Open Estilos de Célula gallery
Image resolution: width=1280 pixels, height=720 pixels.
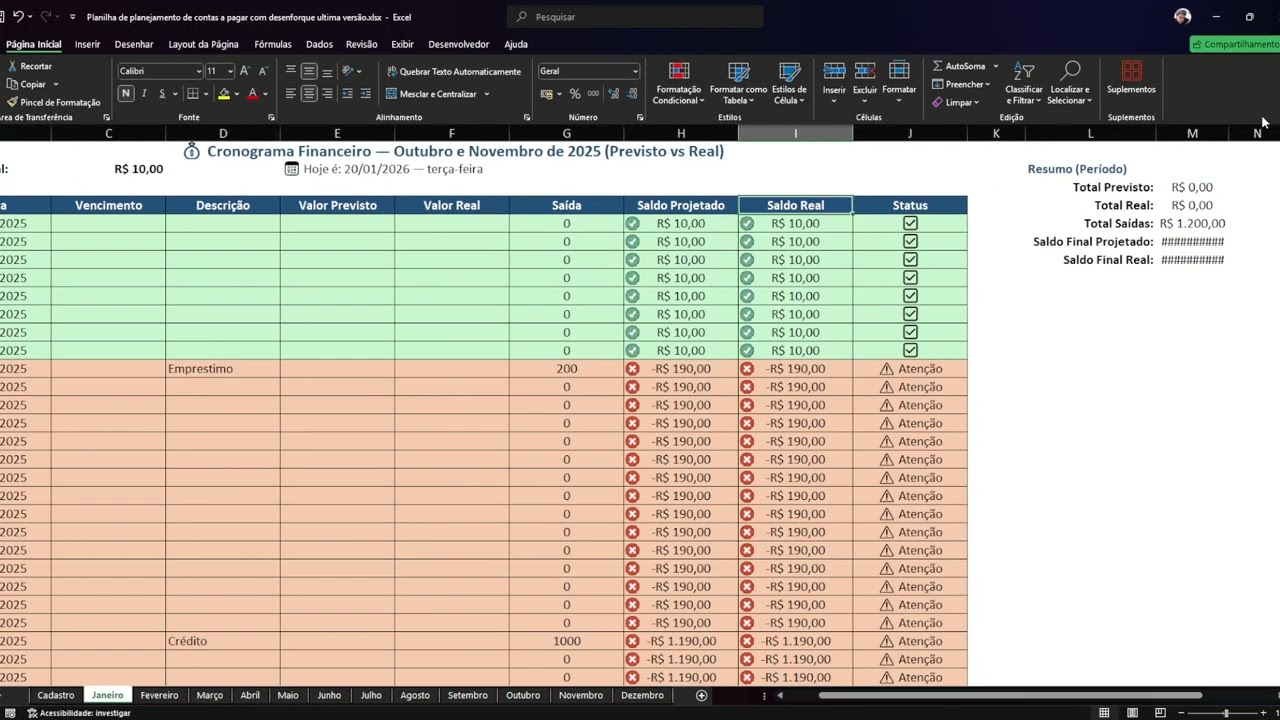pyautogui.click(x=790, y=83)
